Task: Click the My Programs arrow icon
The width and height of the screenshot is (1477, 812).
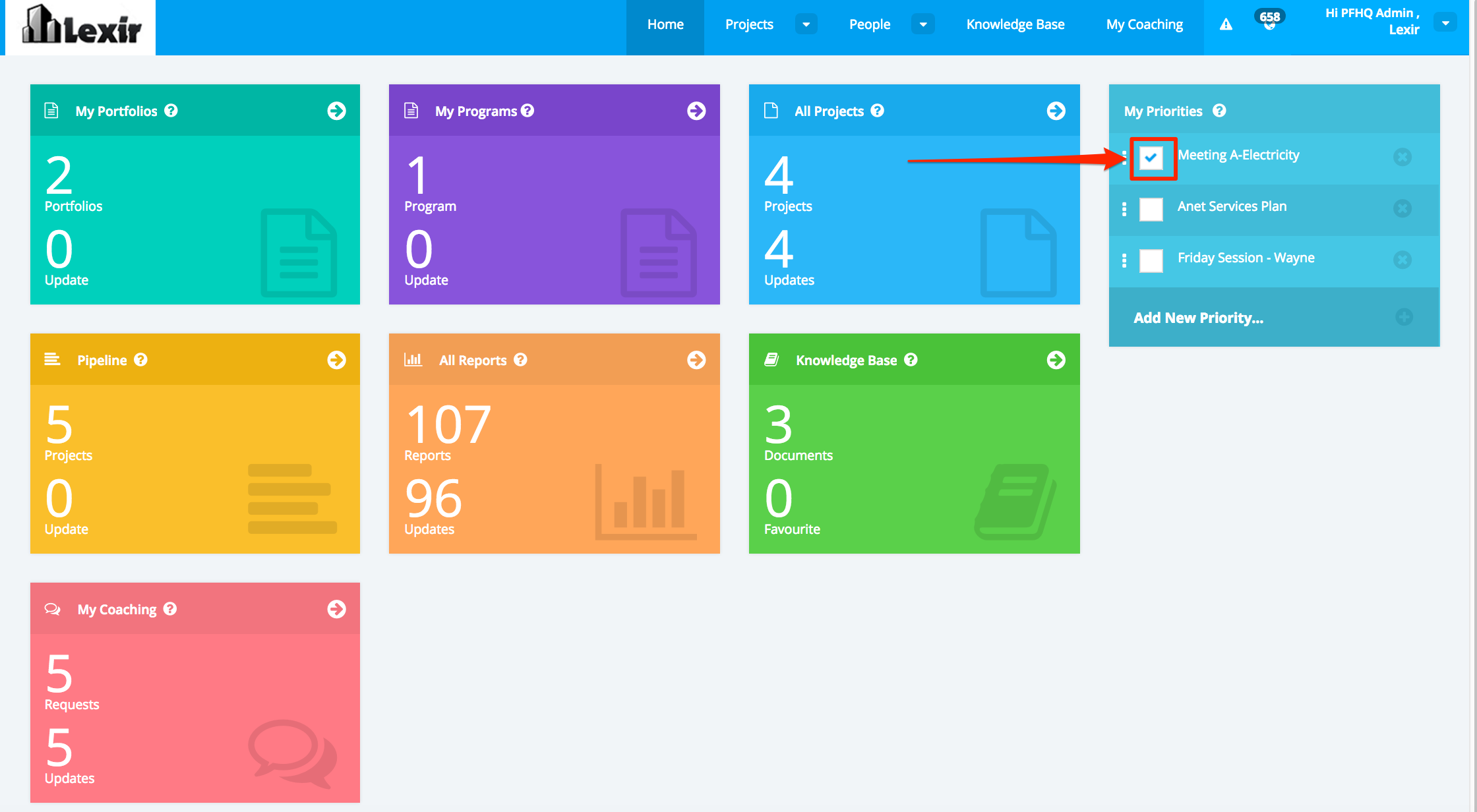Action: click(696, 111)
